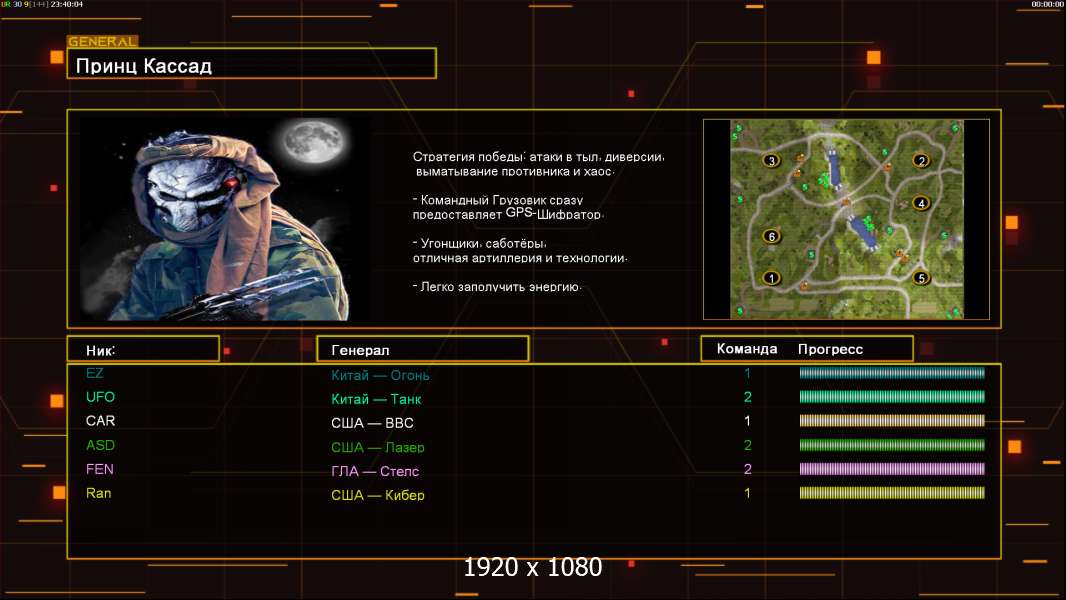Screen dimensions: 1066x600
Task: Click start position marker 1 on the map
Action: click(x=771, y=278)
